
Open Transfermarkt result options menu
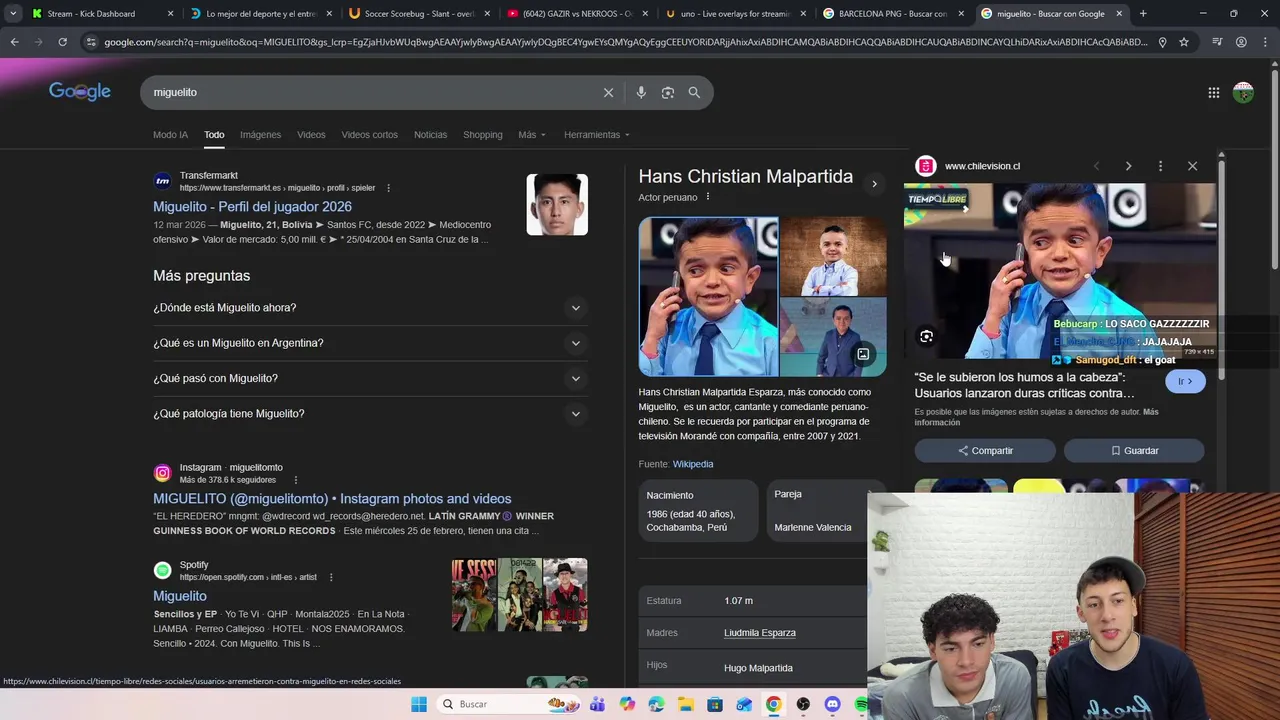[388, 188]
